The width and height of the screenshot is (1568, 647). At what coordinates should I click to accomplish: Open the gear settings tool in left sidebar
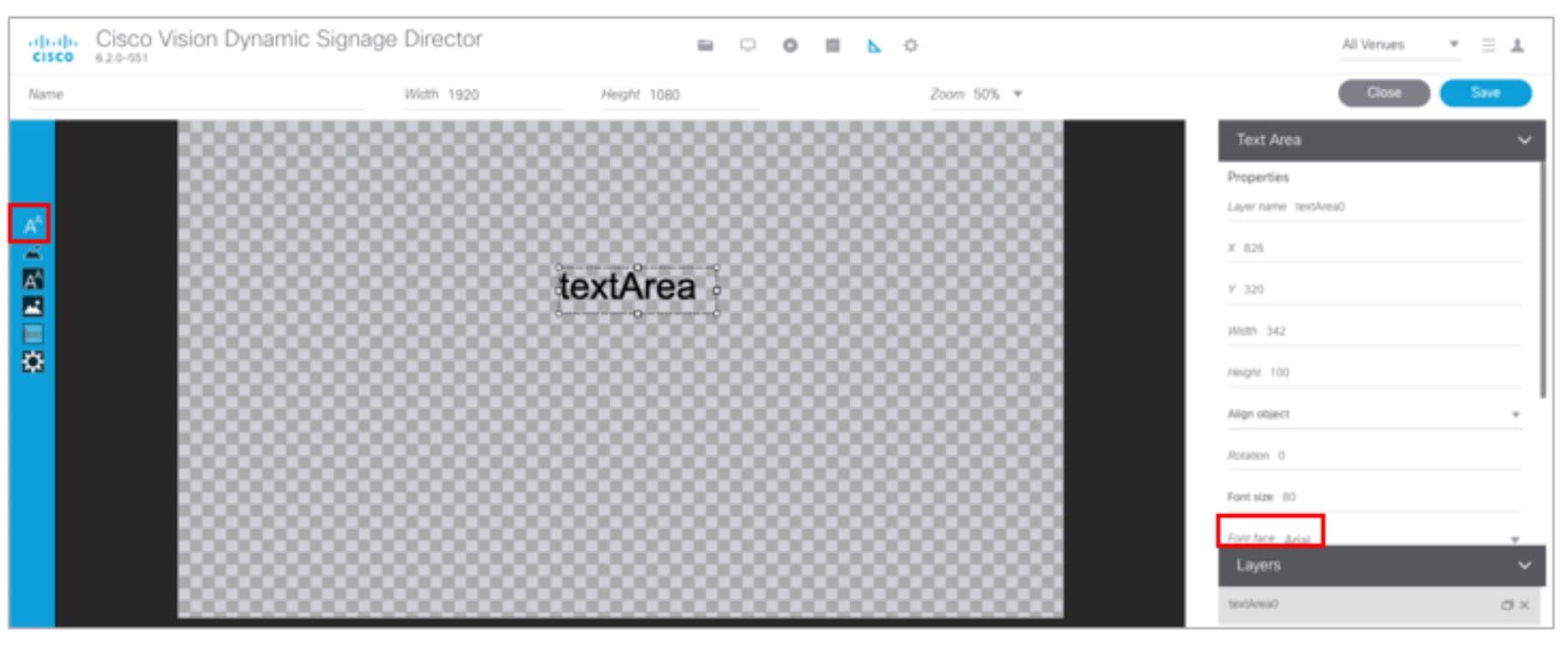33,362
